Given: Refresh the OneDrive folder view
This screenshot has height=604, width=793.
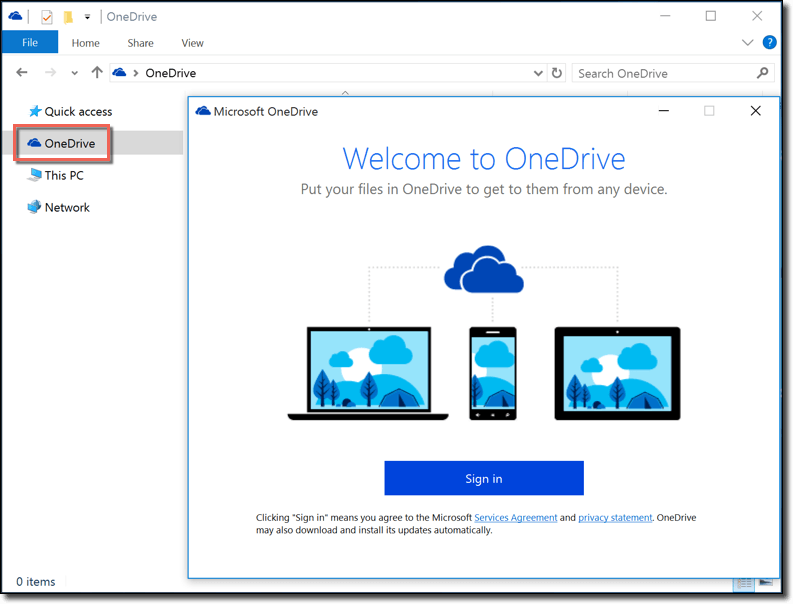Looking at the screenshot, I should [x=556, y=73].
